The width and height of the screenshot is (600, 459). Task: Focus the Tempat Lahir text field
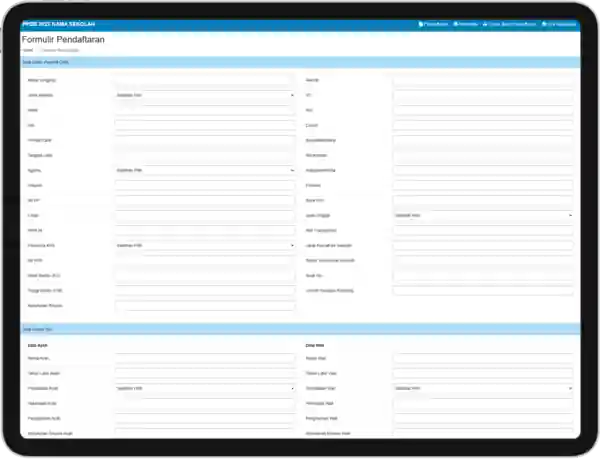(x=205, y=140)
